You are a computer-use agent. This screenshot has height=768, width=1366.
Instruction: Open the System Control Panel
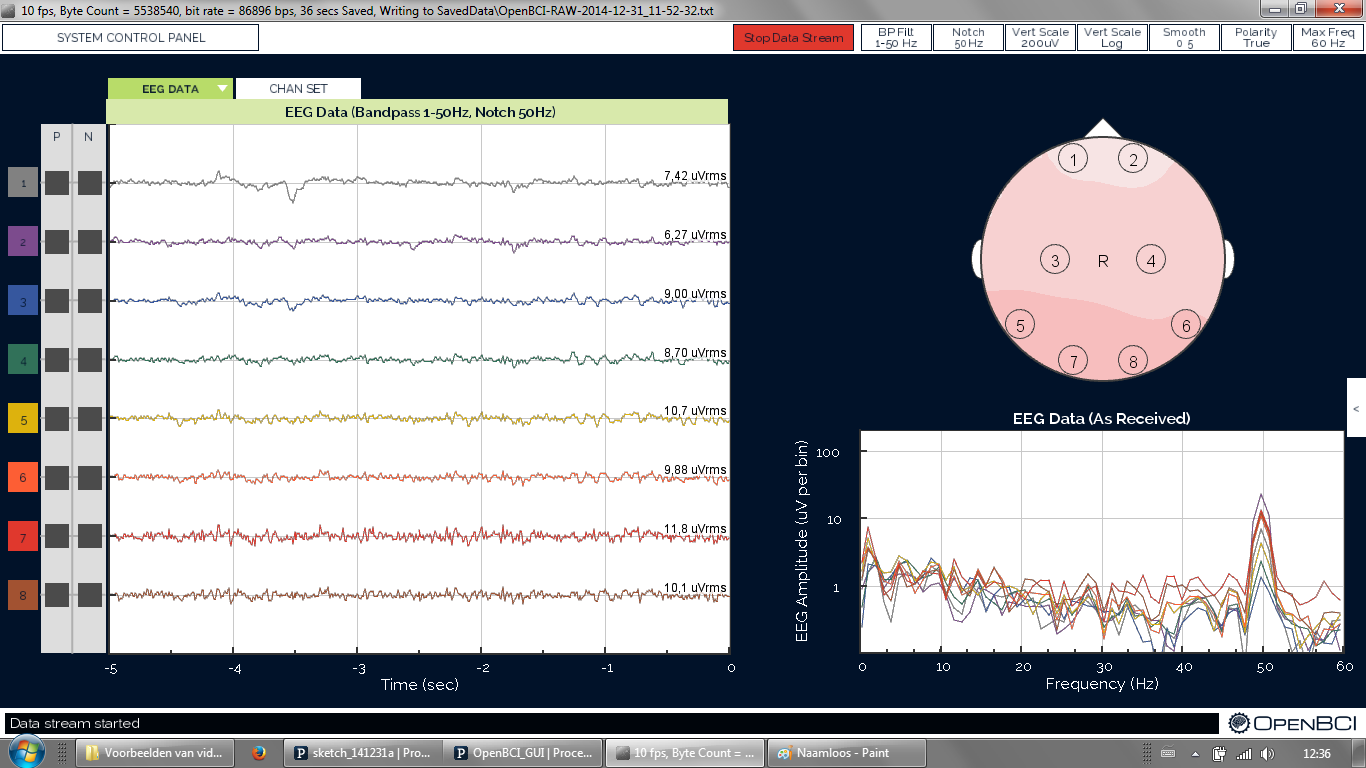pos(131,37)
